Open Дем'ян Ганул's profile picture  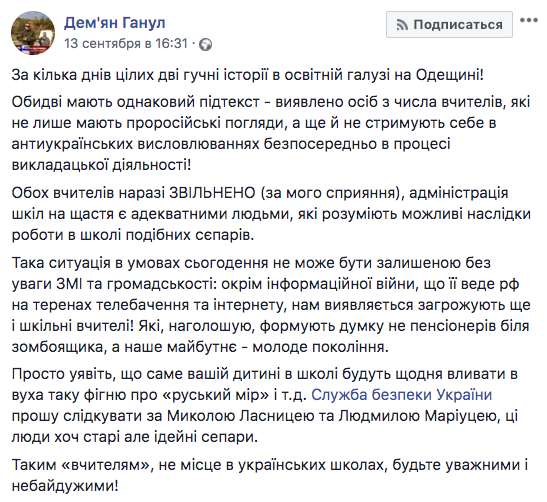[33, 33]
